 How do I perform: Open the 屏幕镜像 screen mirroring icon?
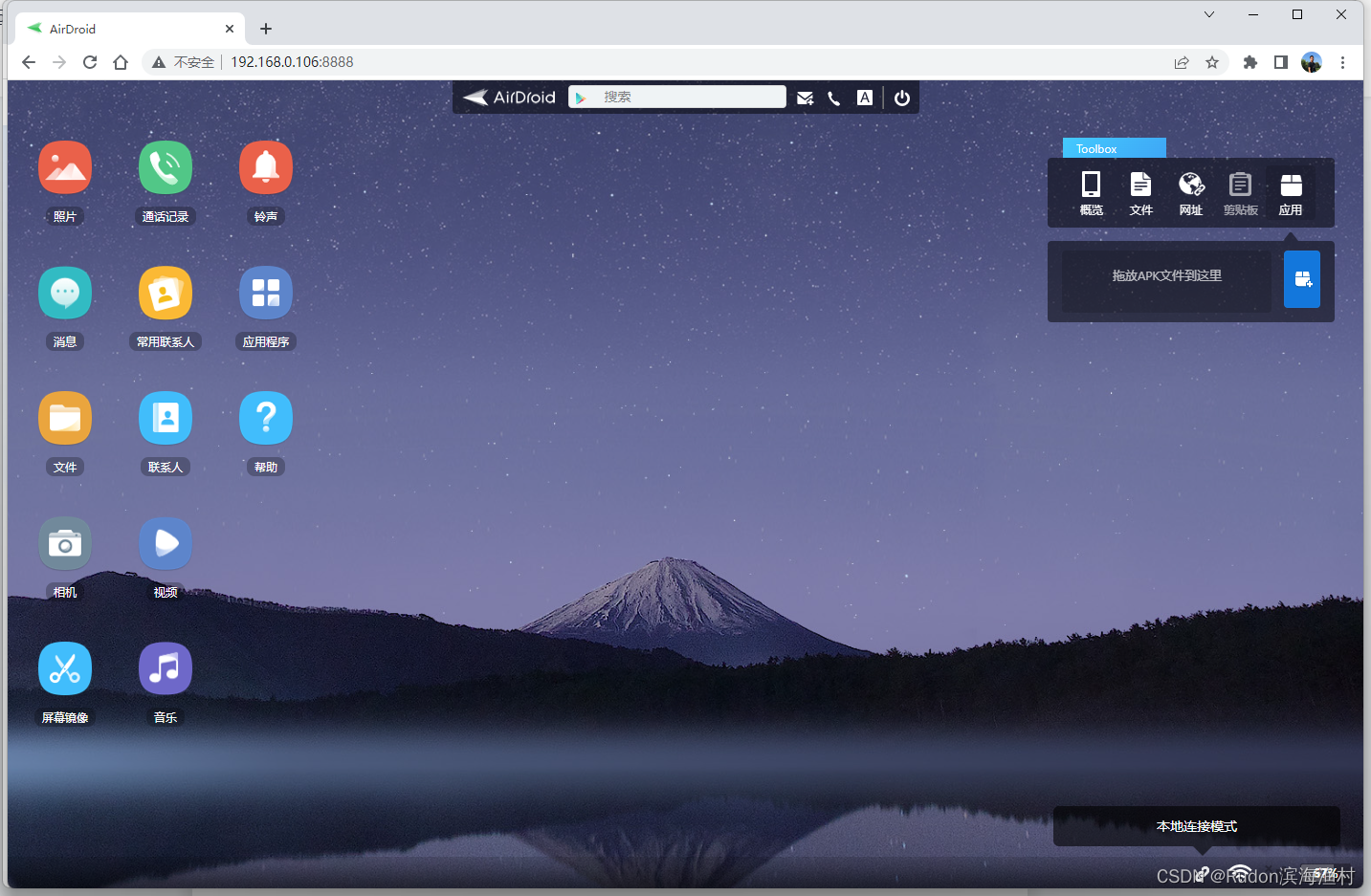[x=65, y=669]
